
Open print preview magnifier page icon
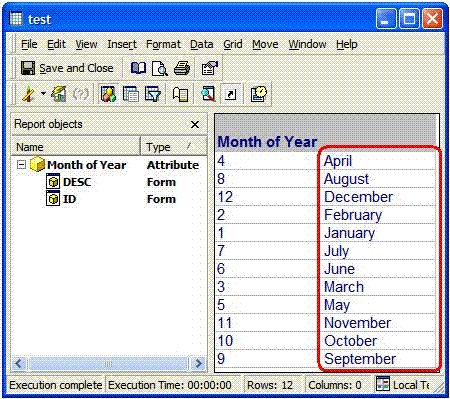(x=159, y=68)
